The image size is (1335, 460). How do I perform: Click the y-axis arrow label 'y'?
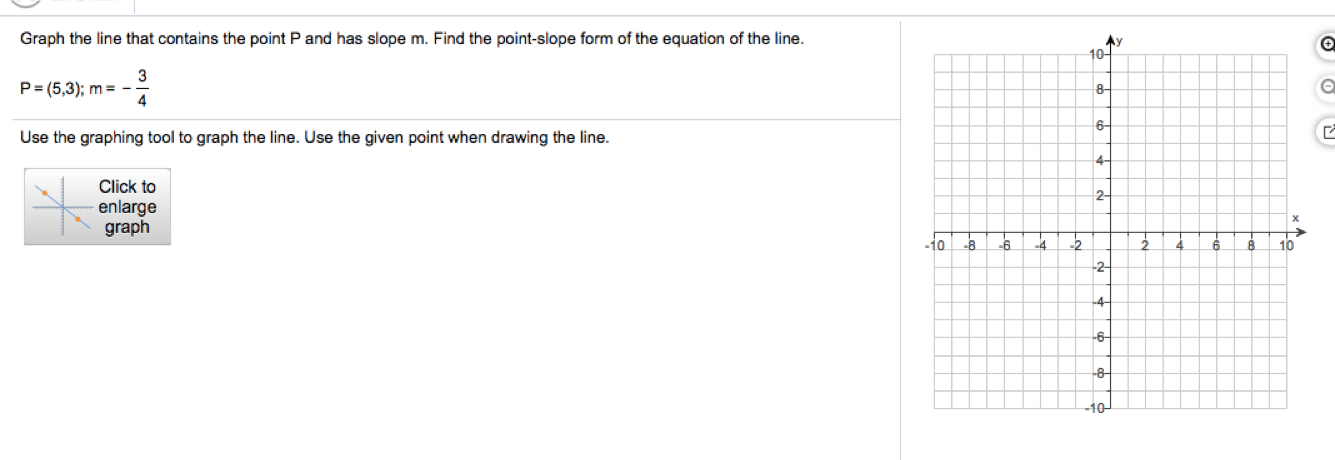click(x=1120, y=40)
